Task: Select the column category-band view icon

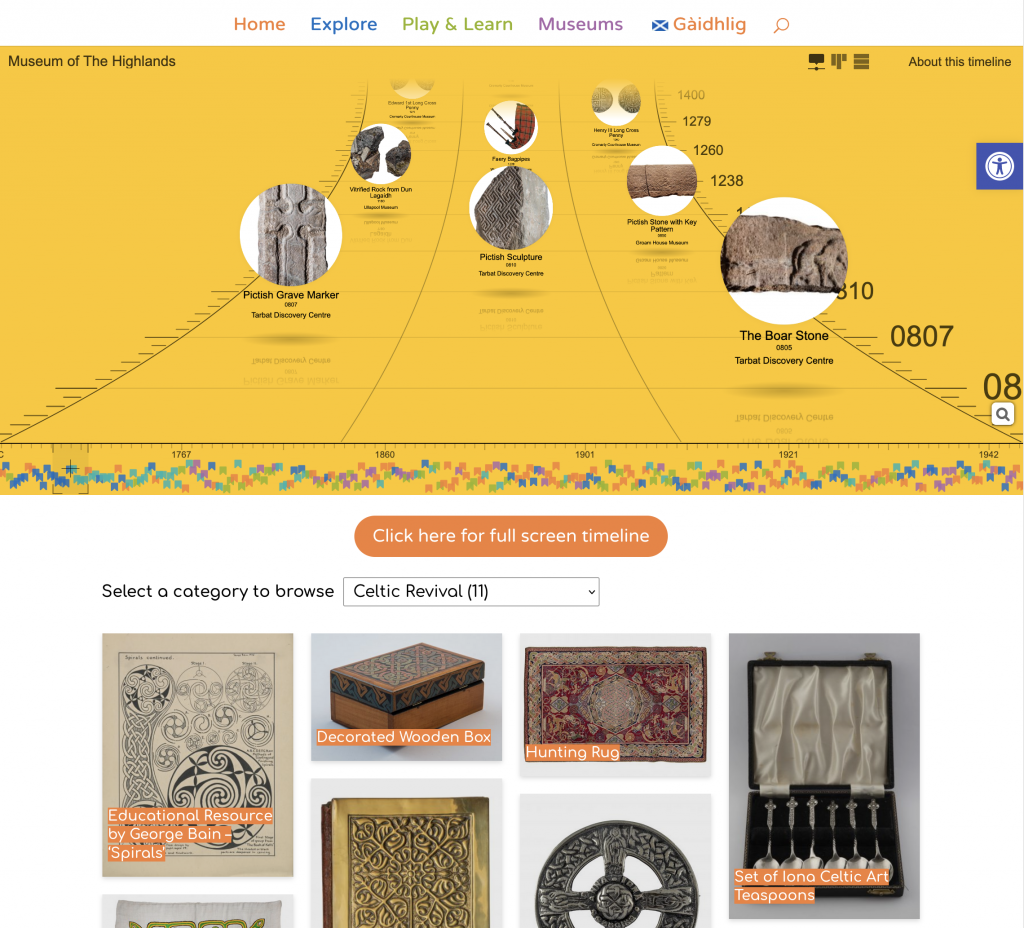Action: (839, 61)
